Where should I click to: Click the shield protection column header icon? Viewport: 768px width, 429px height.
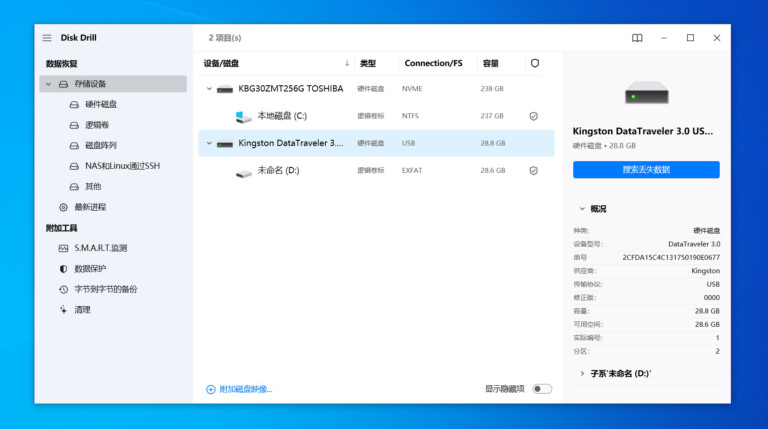click(x=535, y=63)
